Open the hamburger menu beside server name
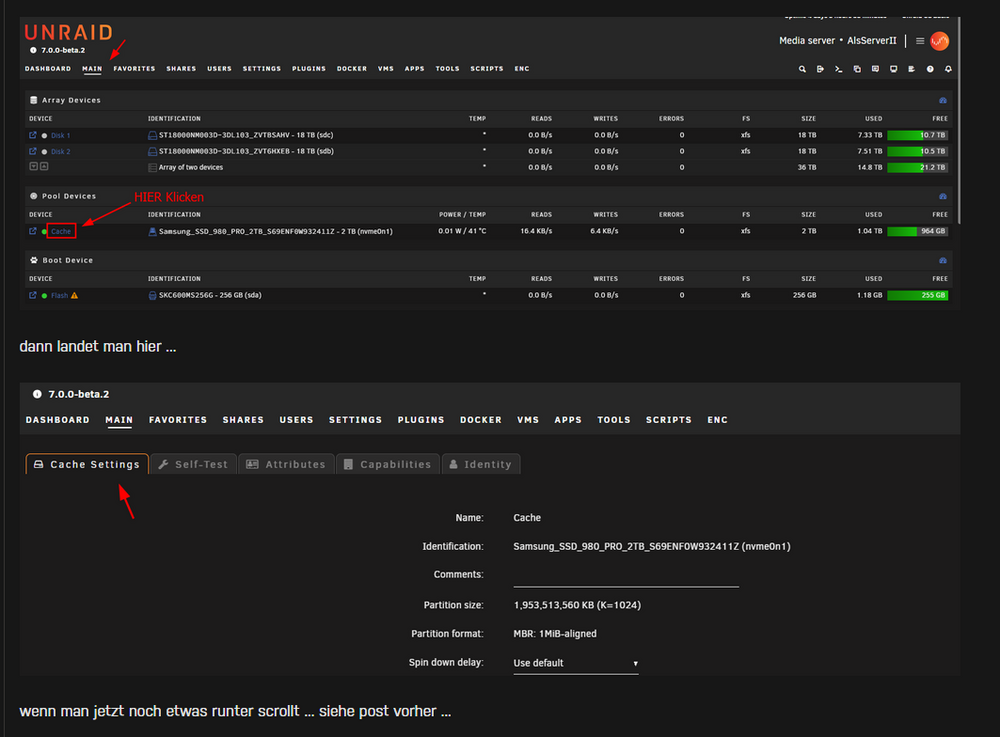Screen dimensions: 1000x737 click(920, 41)
